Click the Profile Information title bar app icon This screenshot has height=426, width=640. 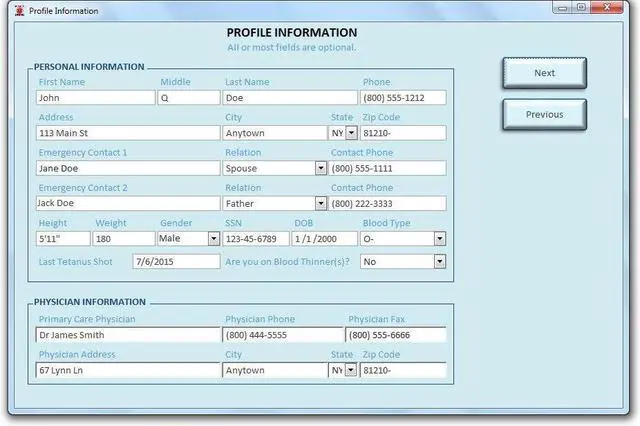click(19, 11)
